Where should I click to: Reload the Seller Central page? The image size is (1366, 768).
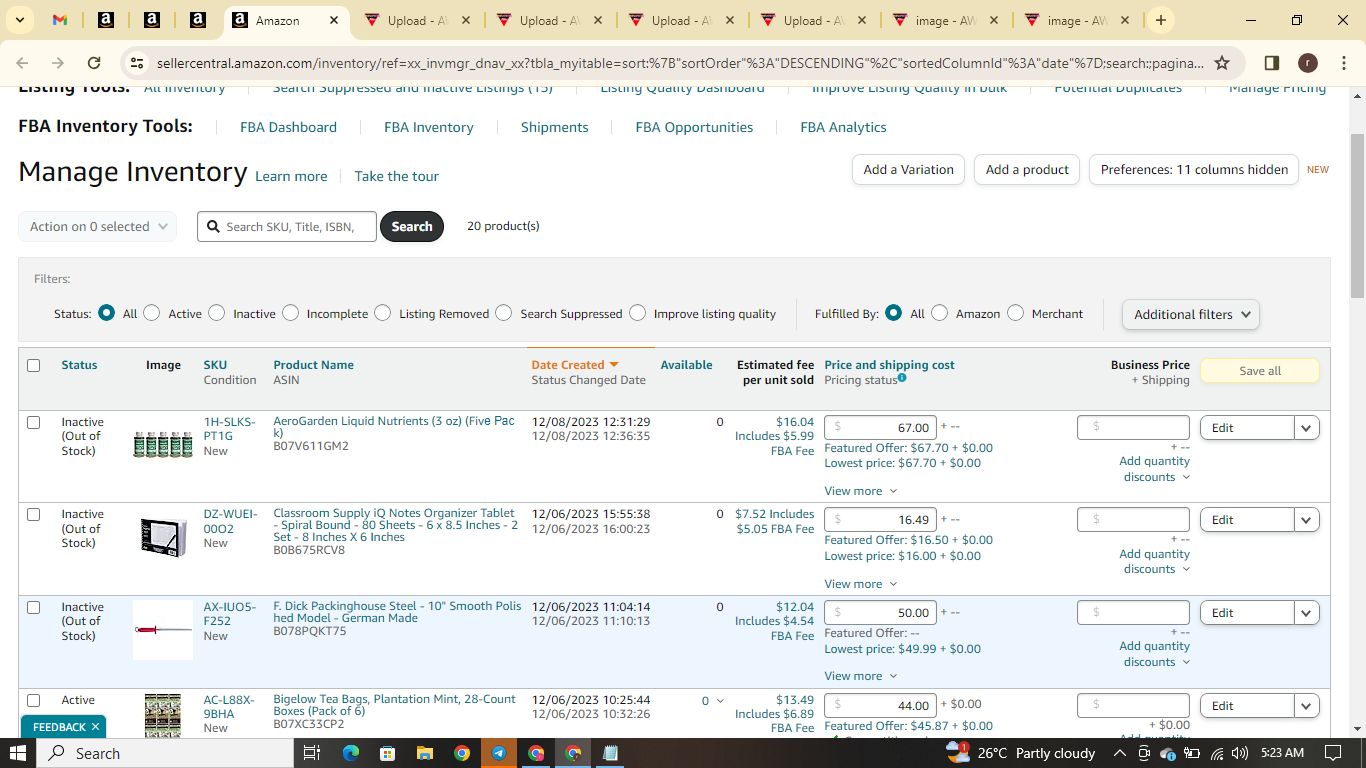point(94,63)
